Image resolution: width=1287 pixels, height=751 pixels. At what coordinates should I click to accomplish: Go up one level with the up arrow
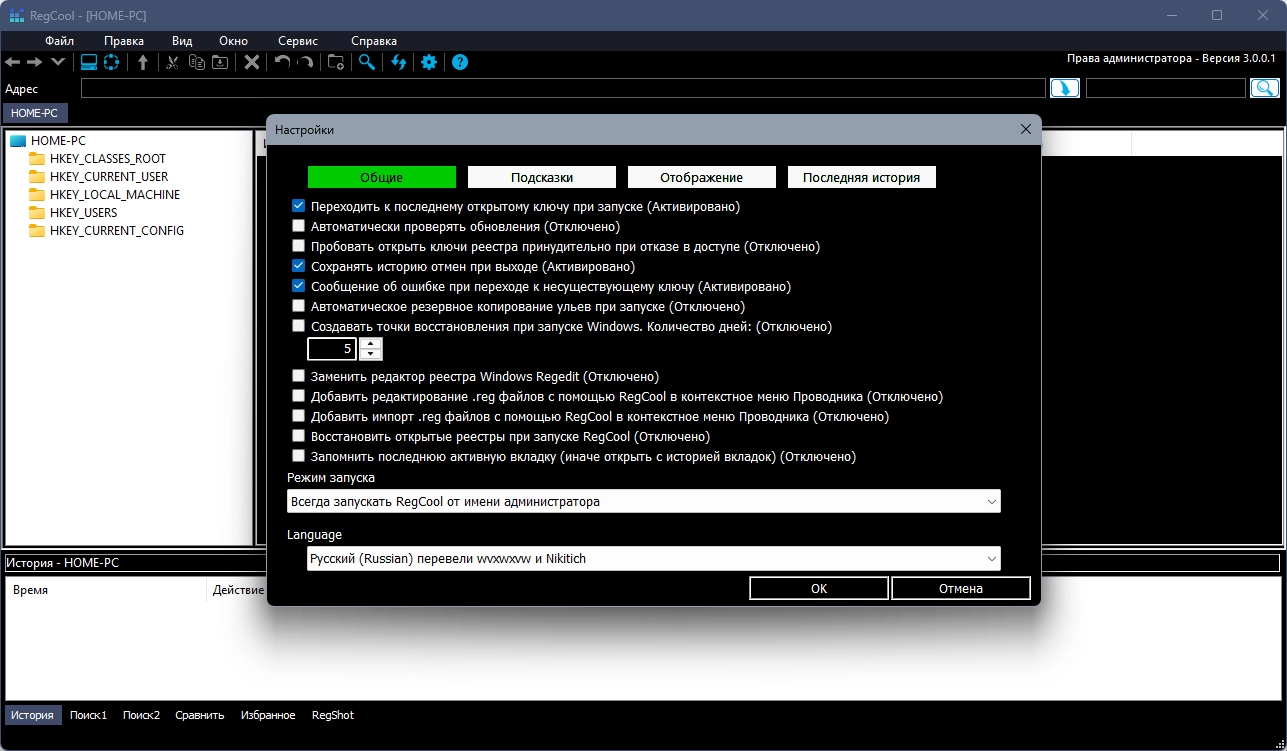pyautogui.click(x=143, y=62)
